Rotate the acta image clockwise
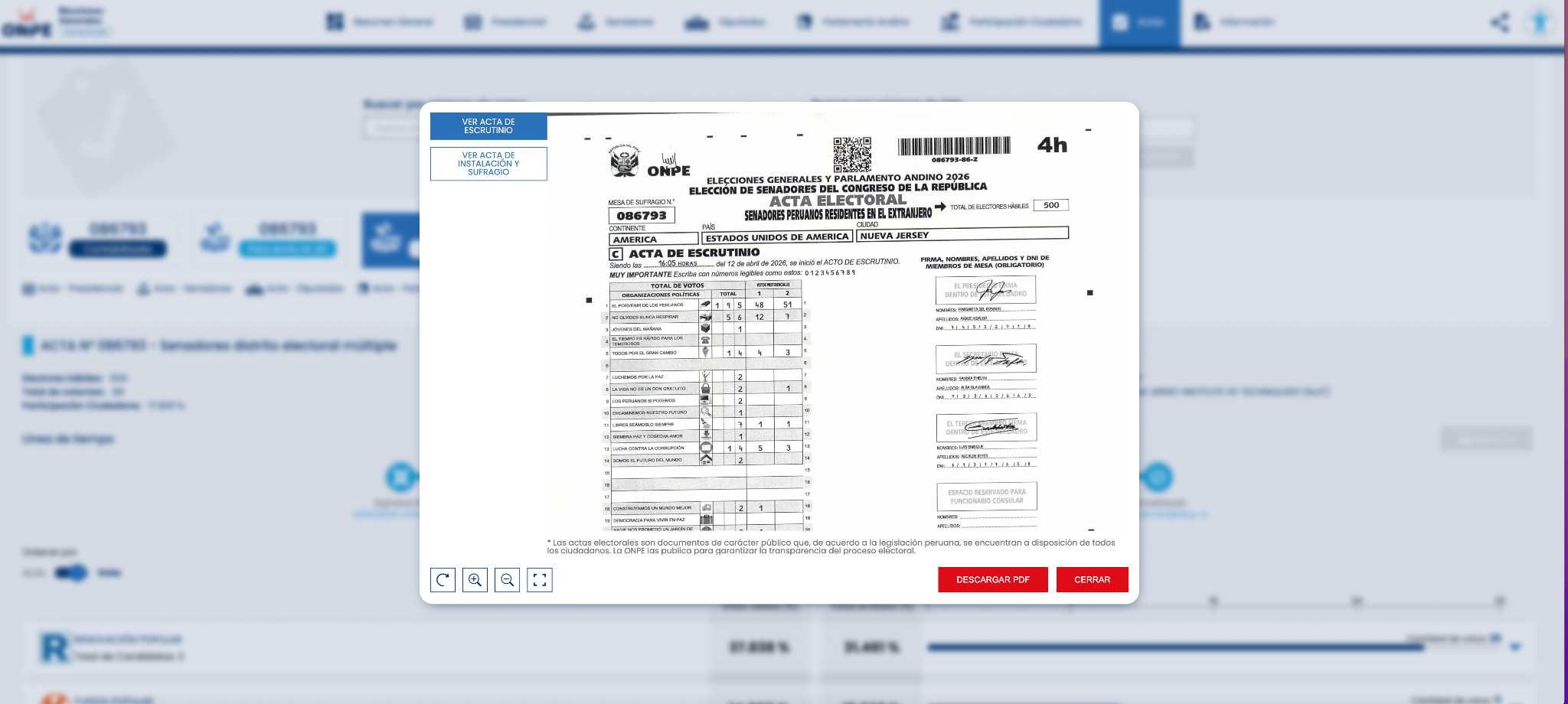This screenshot has width=1568, height=704. point(443,580)
